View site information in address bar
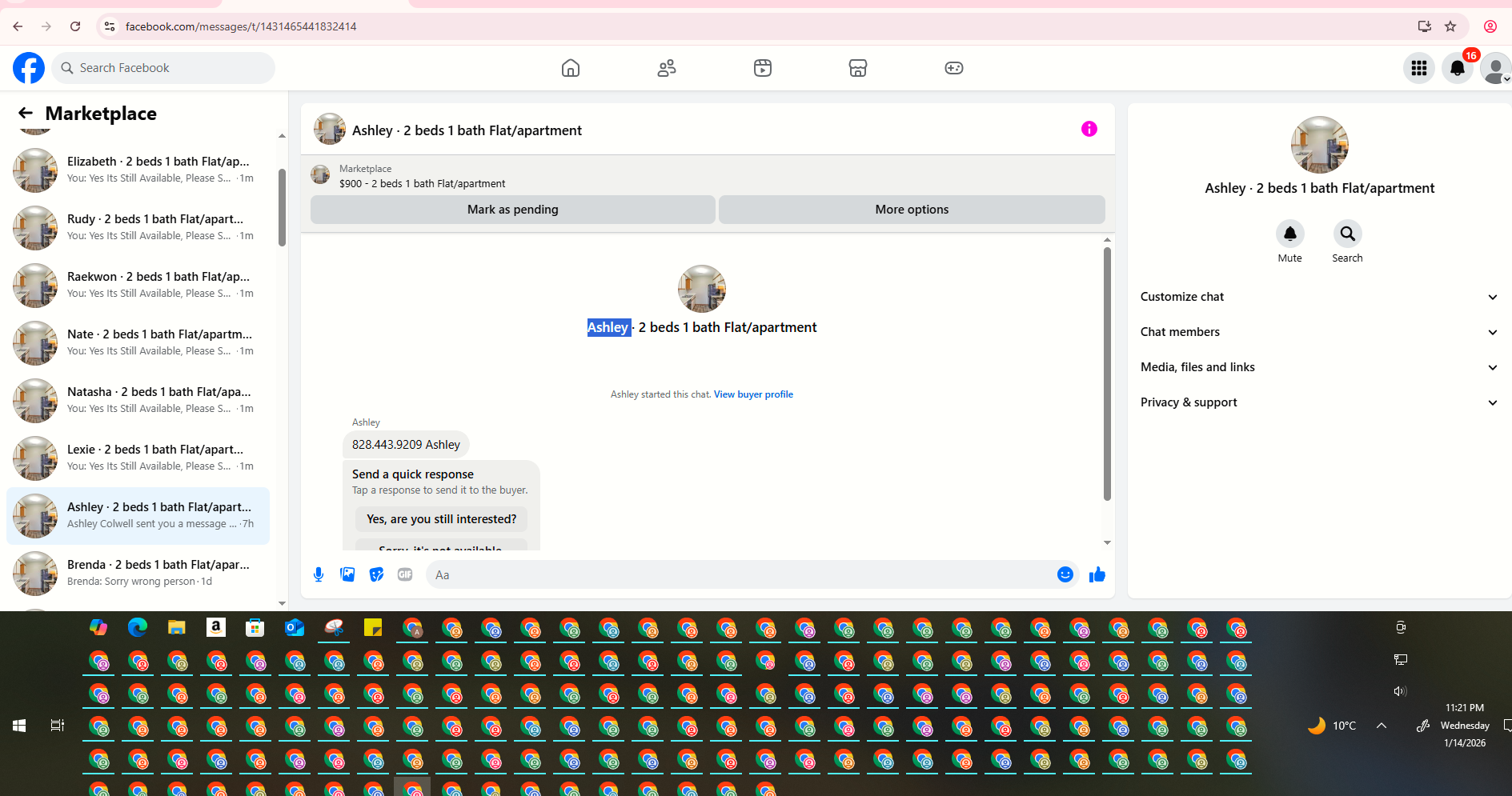This screenshot has width=1512, height=796. (110, 26)
